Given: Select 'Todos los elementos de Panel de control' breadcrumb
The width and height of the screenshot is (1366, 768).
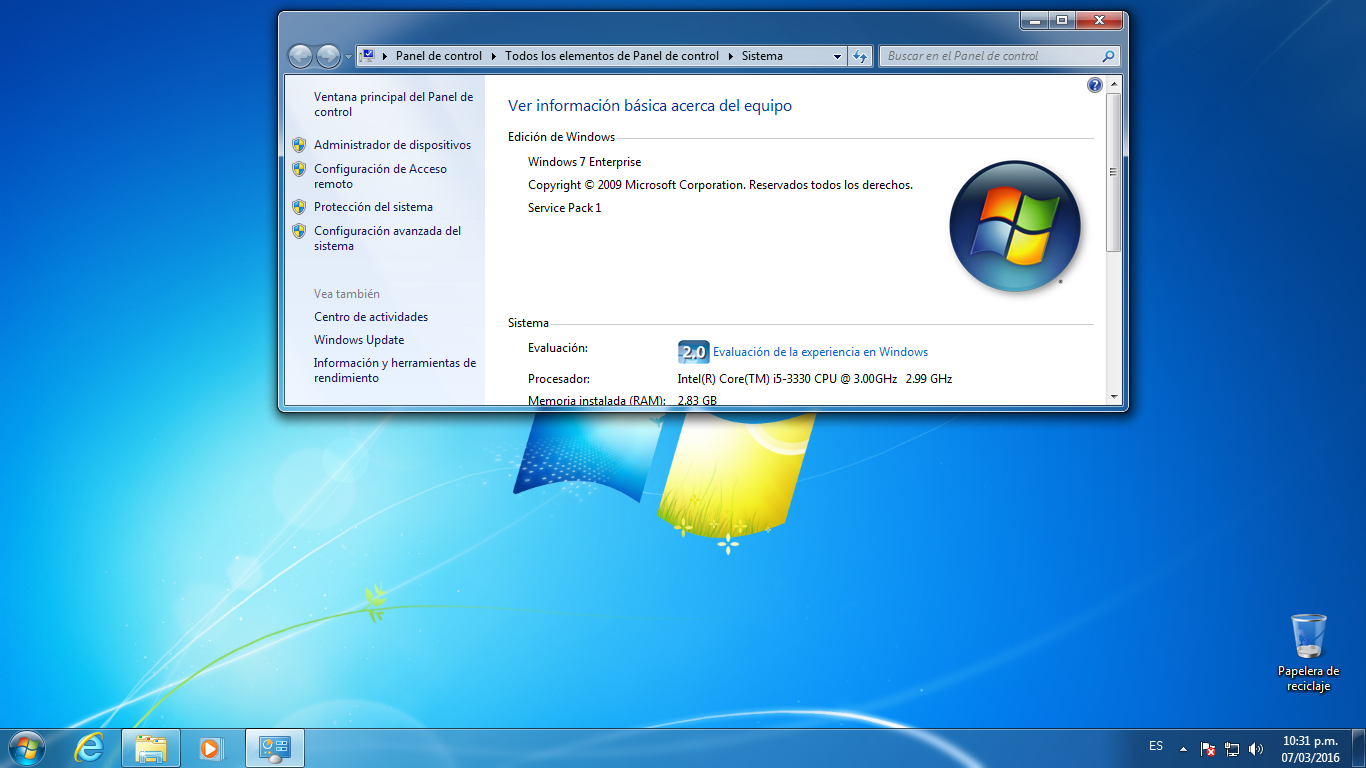Looking at the screenshot, I should [x=611, y=56].
